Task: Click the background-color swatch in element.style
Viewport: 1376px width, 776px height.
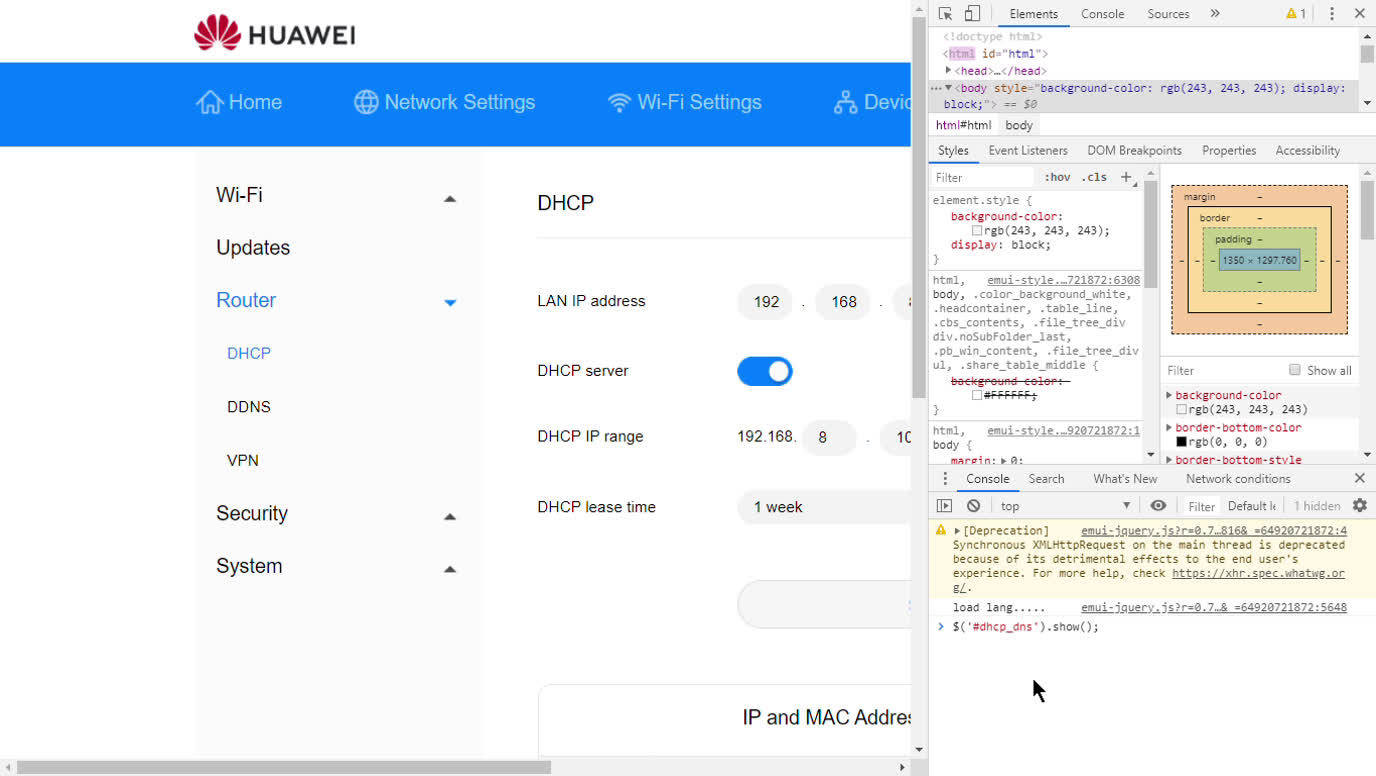Action: point(977,231)
